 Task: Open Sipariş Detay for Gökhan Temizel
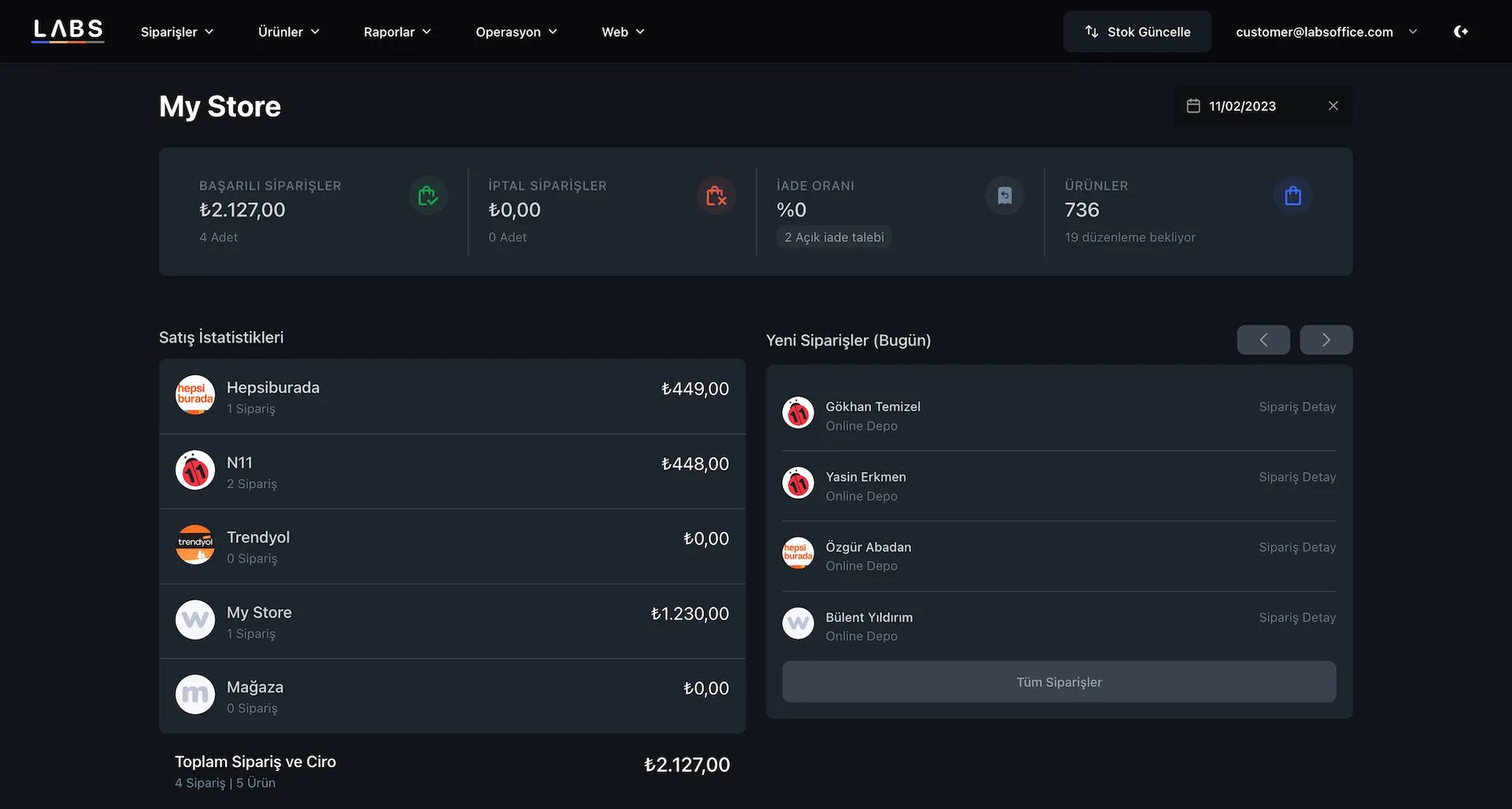(1297, 406)
